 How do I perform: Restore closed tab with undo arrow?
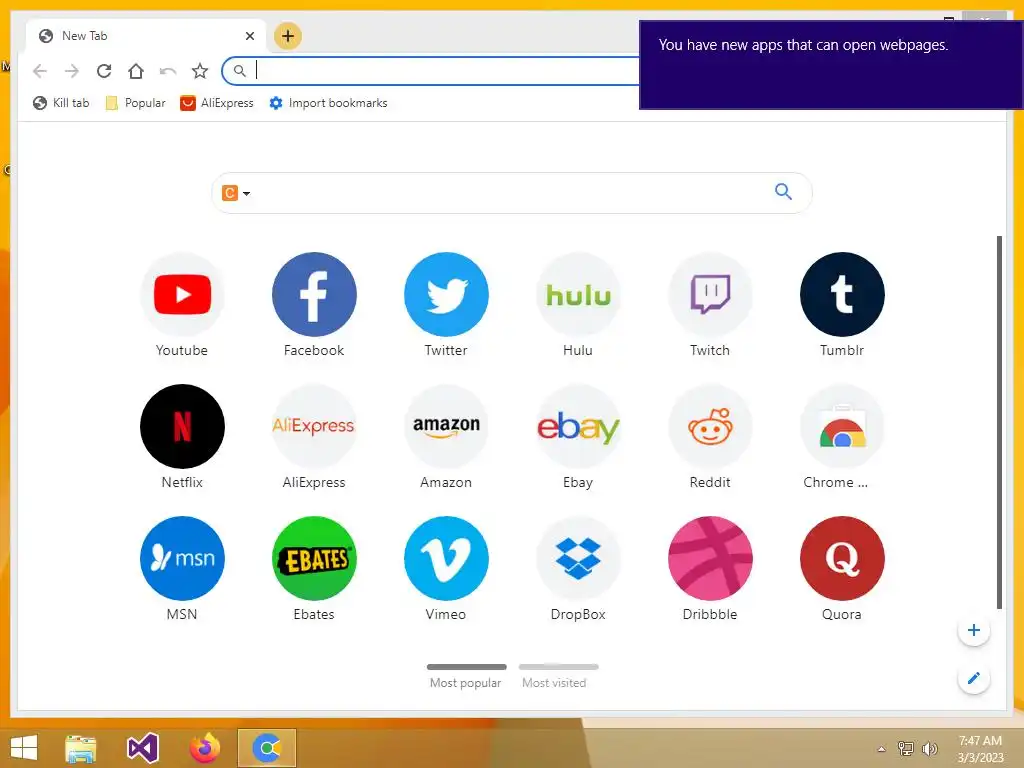coord(168,71)
